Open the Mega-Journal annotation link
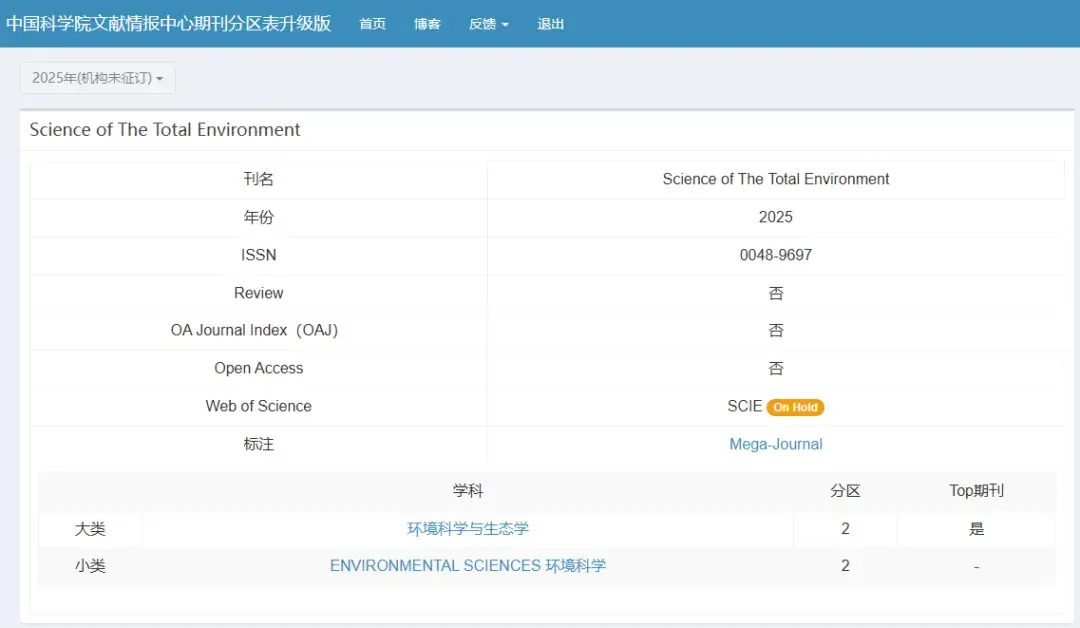1080x628 pixels. [x=776, y=444]
